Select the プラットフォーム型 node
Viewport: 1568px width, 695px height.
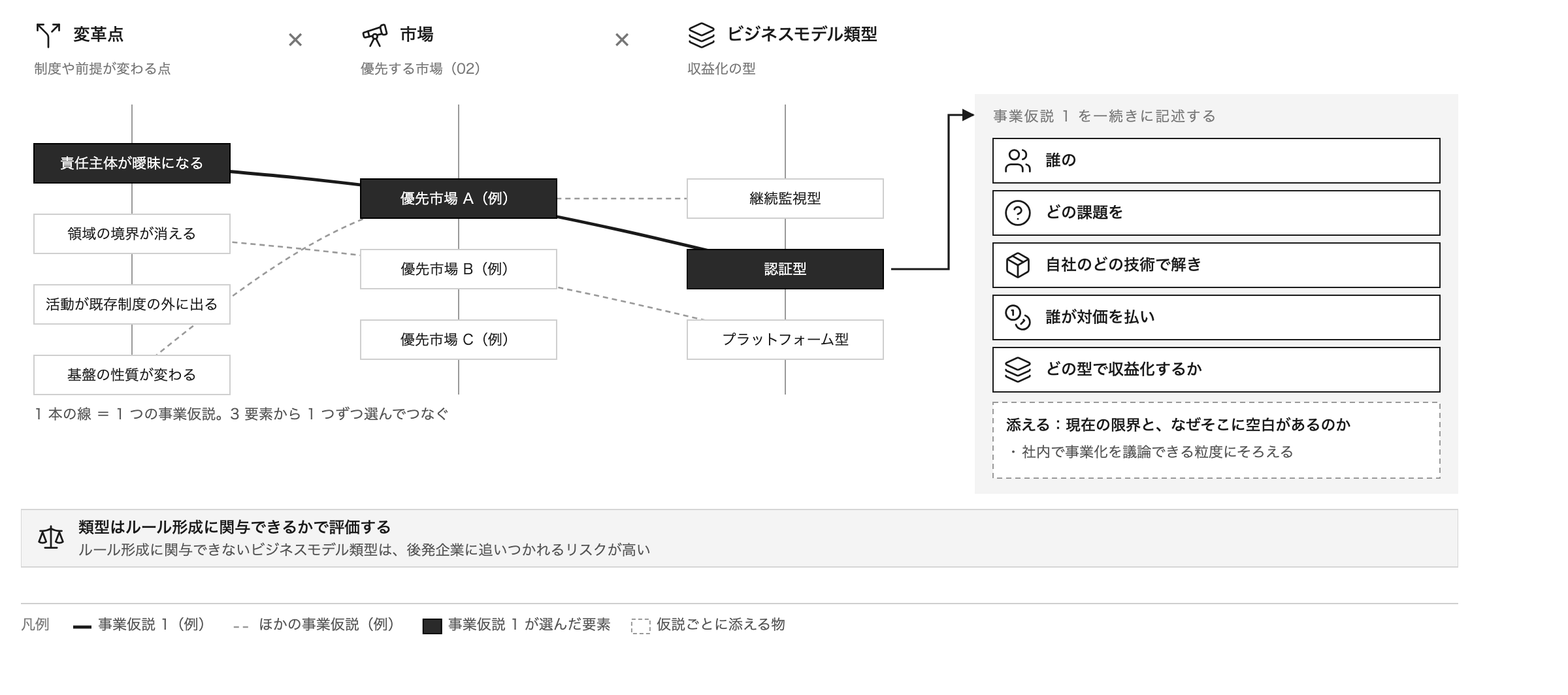point(785,340)
